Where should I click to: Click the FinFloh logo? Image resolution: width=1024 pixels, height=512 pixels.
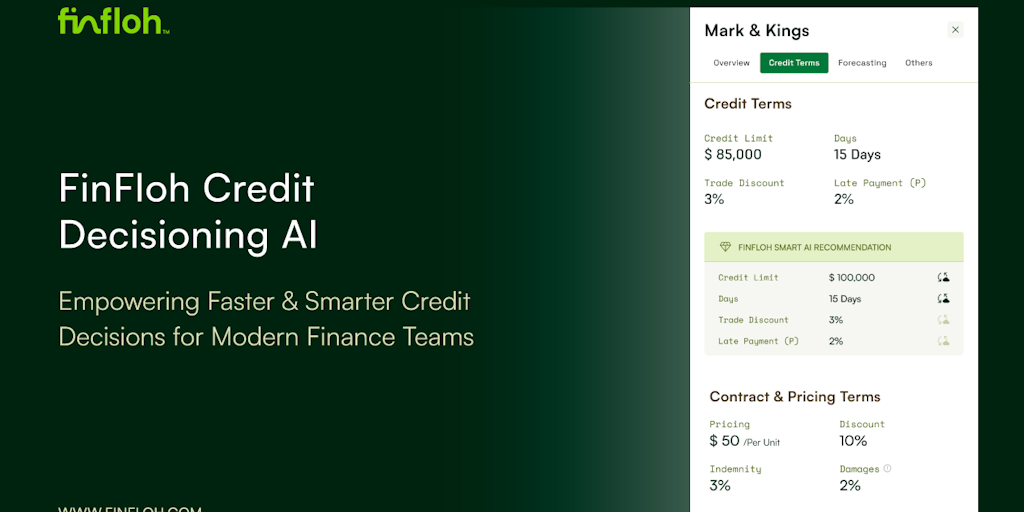(113, 21)
